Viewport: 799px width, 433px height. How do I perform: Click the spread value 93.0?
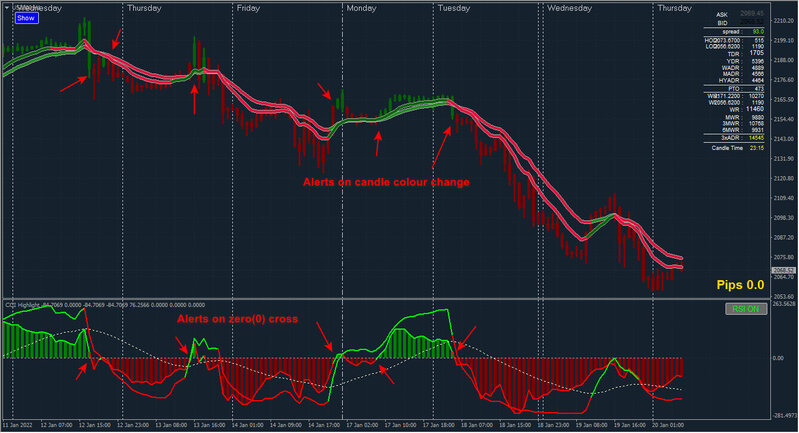coord(758,32)
